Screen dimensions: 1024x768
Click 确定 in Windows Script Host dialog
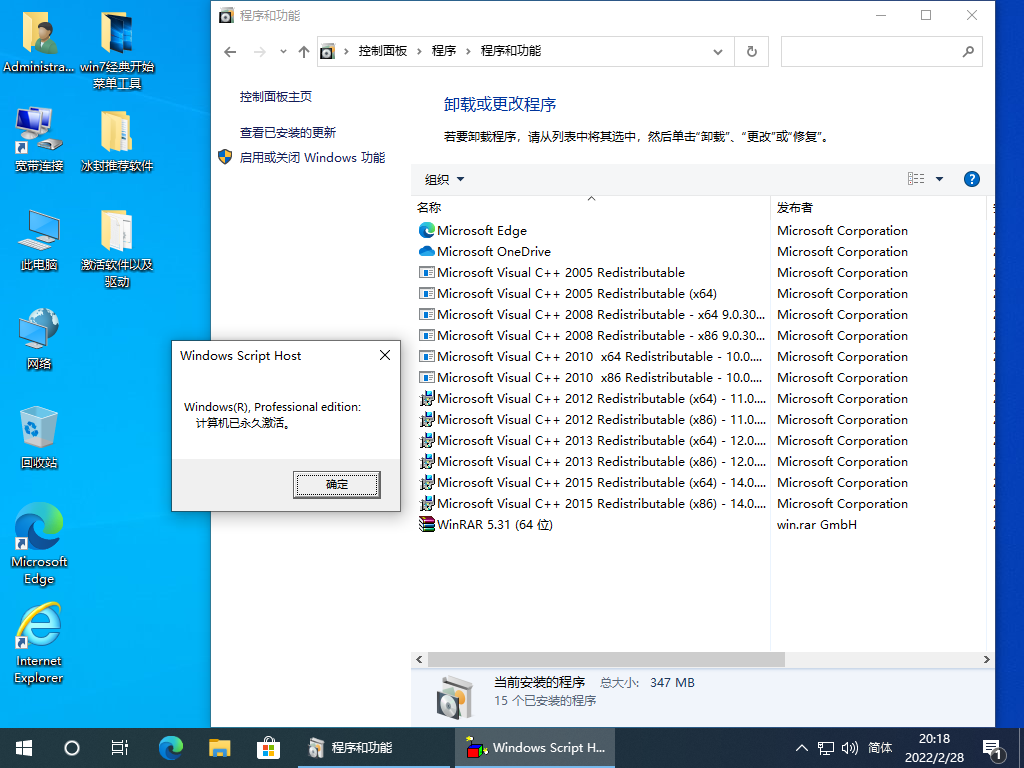[336, 485]
